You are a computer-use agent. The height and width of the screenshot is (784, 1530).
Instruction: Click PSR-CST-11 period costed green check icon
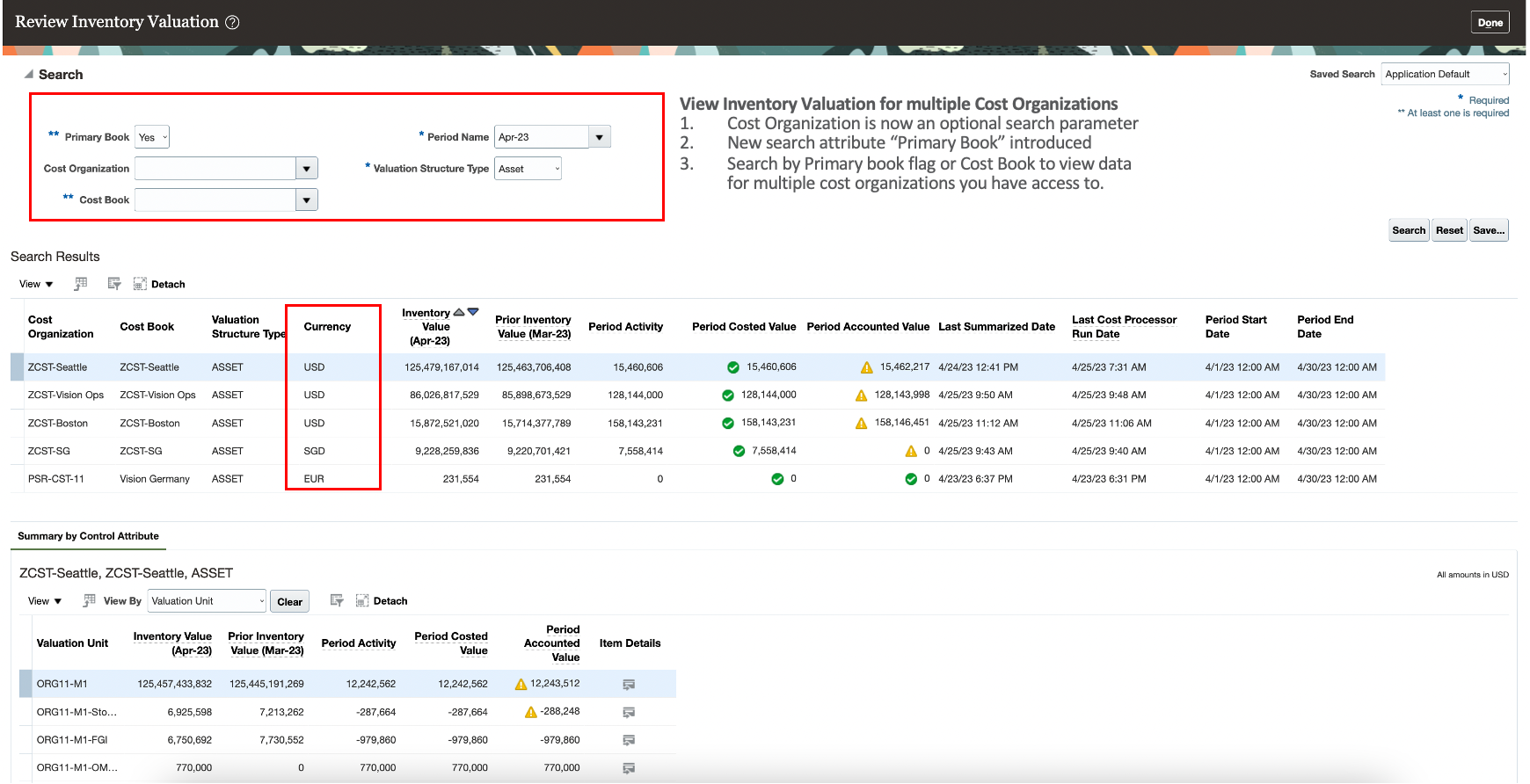coord(777,479)
